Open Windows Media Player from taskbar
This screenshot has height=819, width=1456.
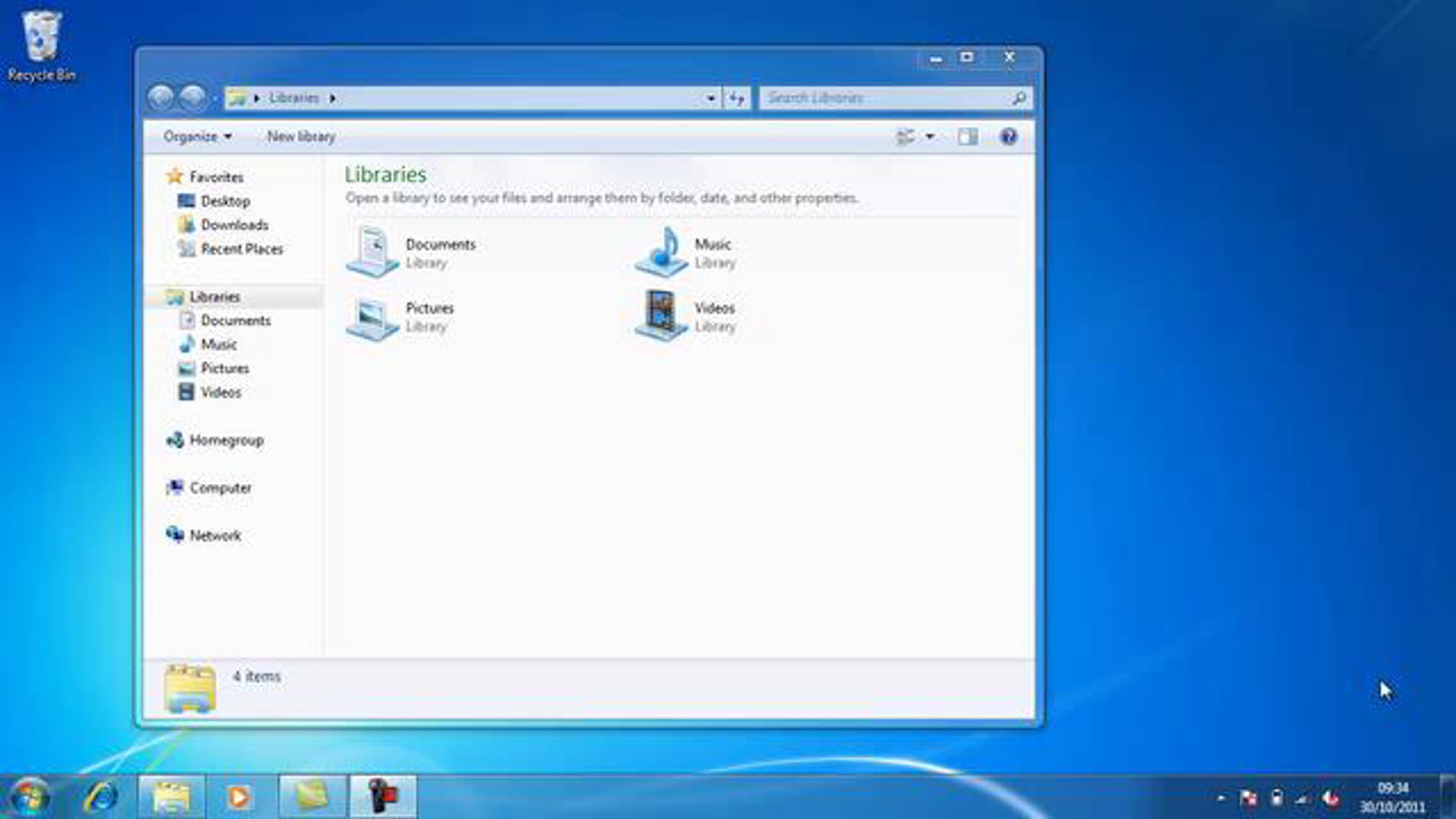[x=238, y=797]
